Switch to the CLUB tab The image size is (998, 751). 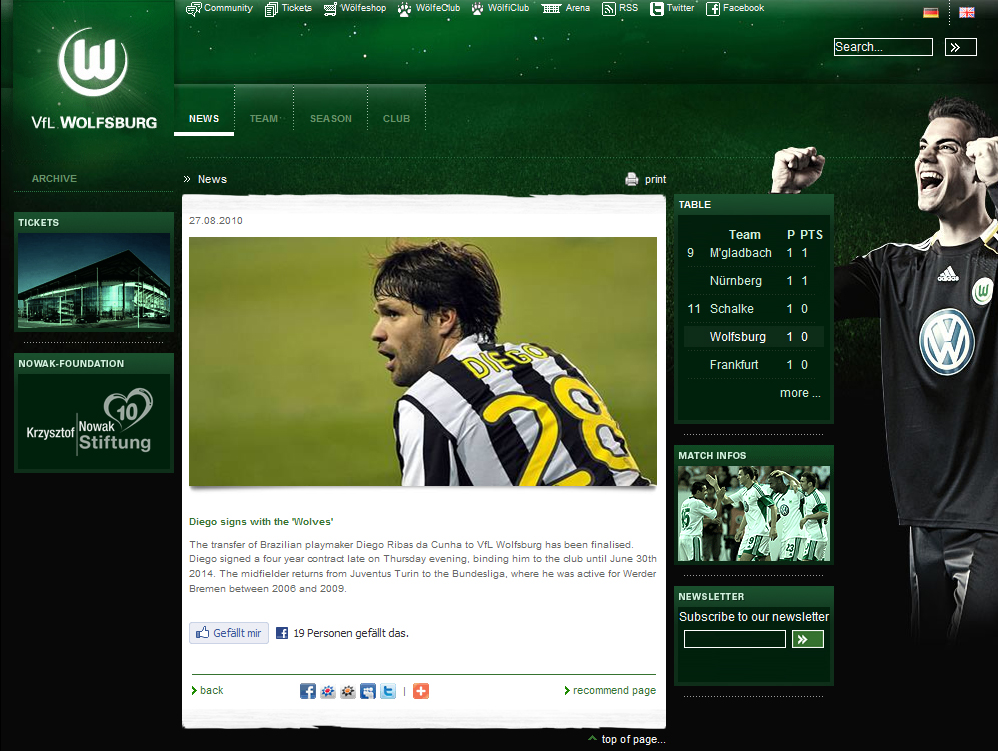coord(396,118)
